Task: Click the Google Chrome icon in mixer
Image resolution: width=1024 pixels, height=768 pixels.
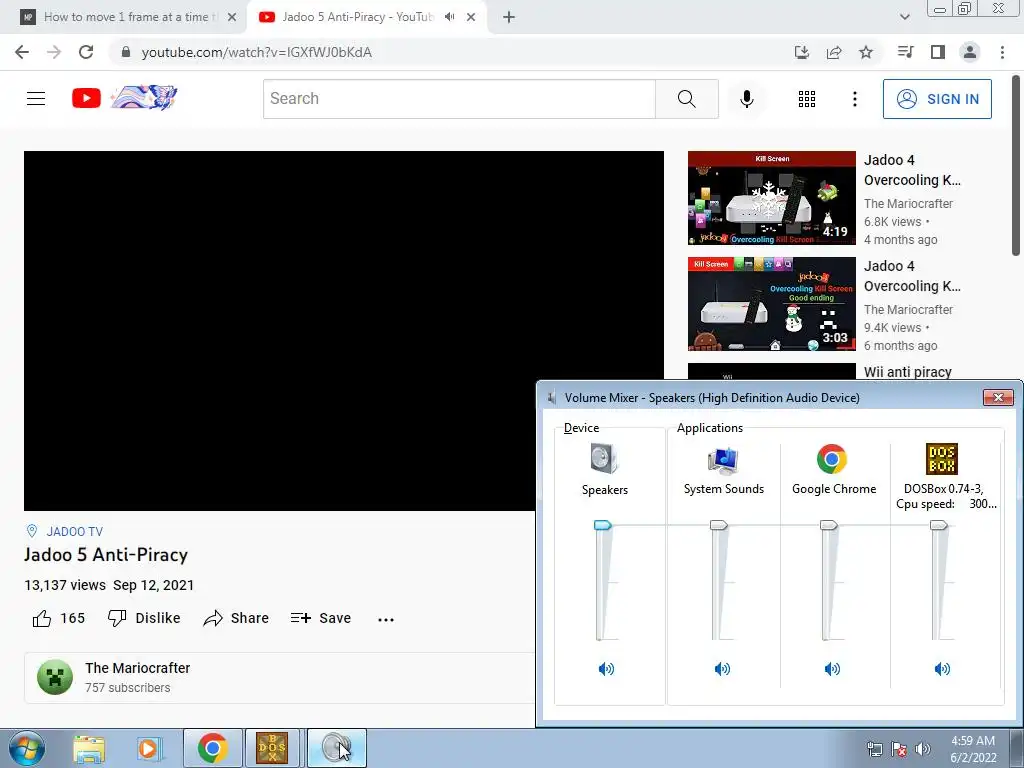Action: [x=831, y=459]
